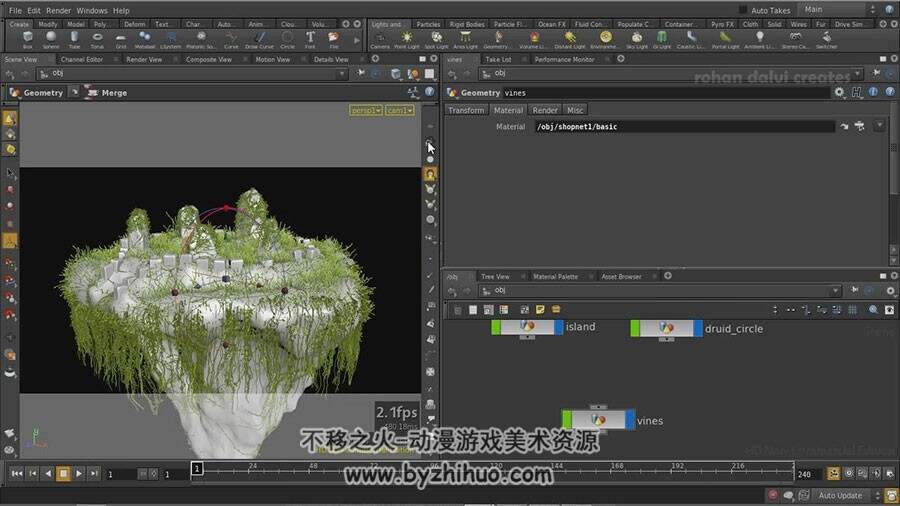Open the Material parameter dropdown arrow
900x506 pixels.
[879, 126]
